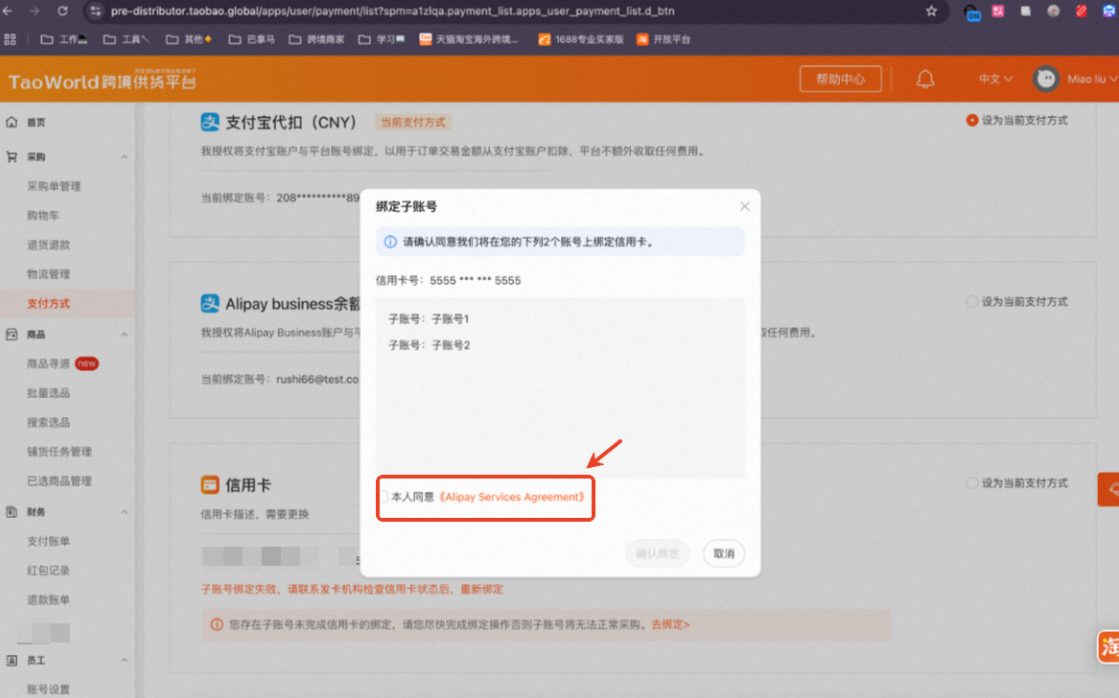Open 退货退款 in the sidebar
The image size is (1119, 698).
click(49, 245)
